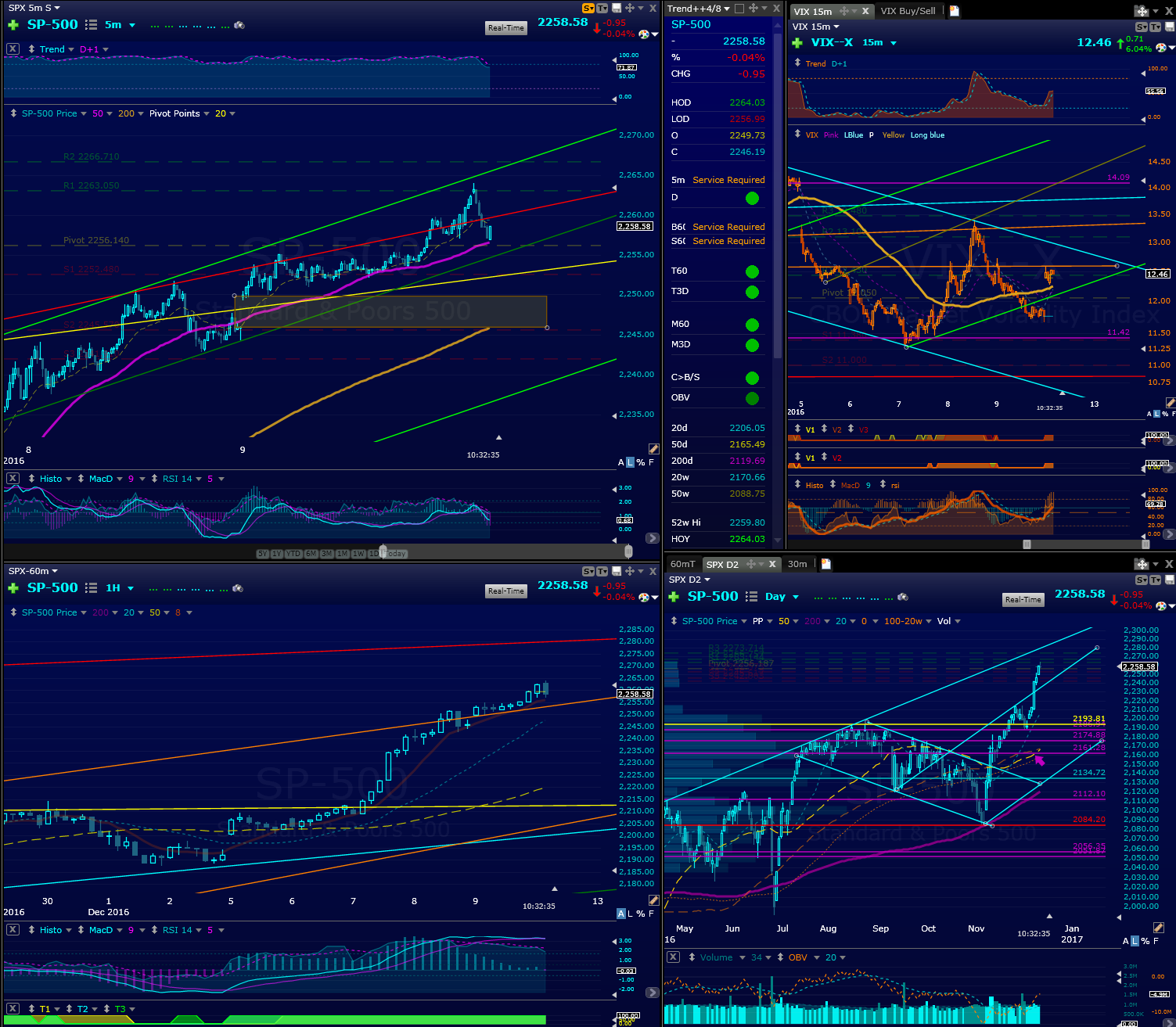Click layout move icon in SPX D2 panel
Image resolution: width=1176 pixels, height=1027 pixels.
(x=1142, y=563)
